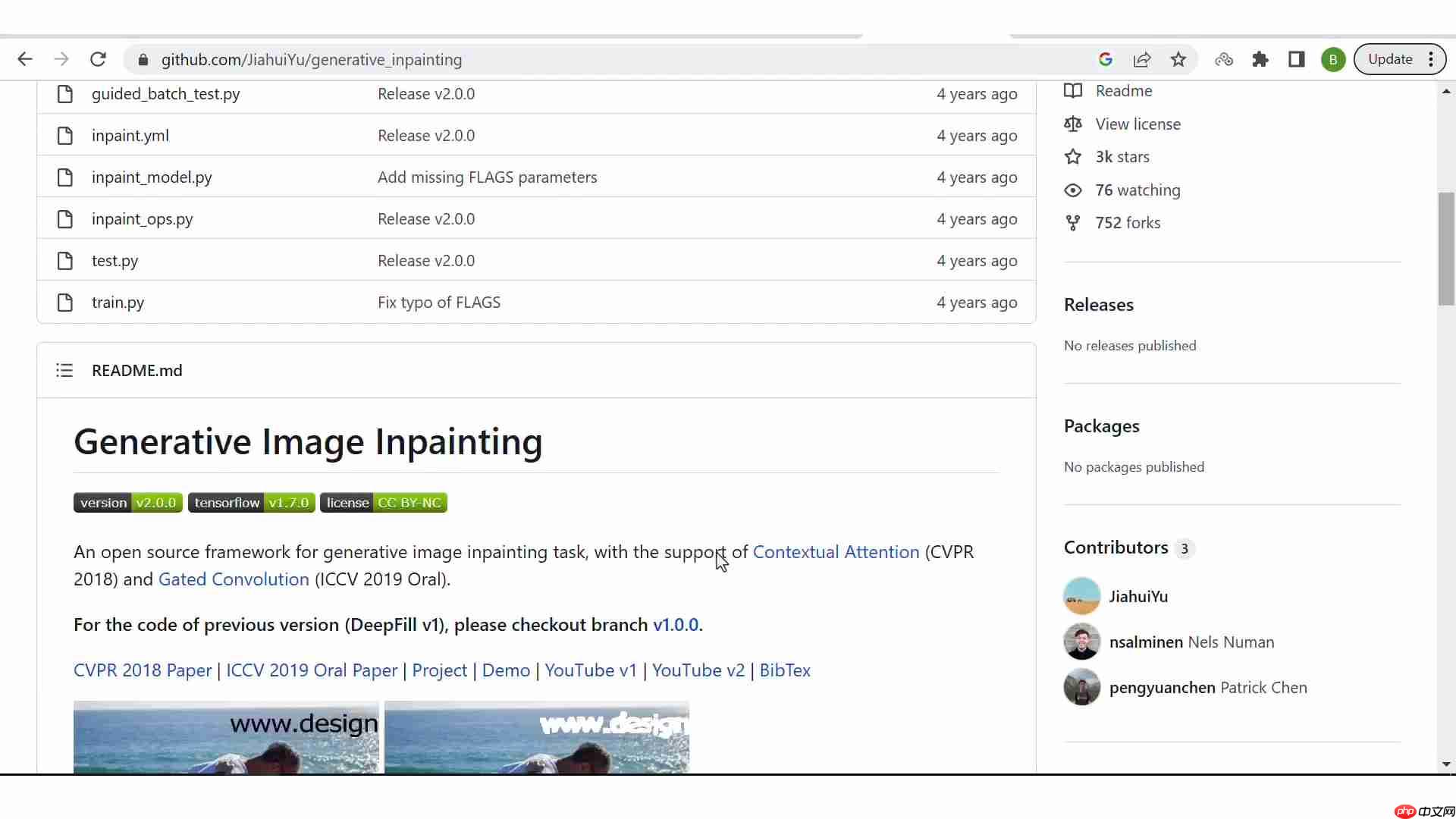Open the Project link in README
1456x819 pixels.
point(439,670)
